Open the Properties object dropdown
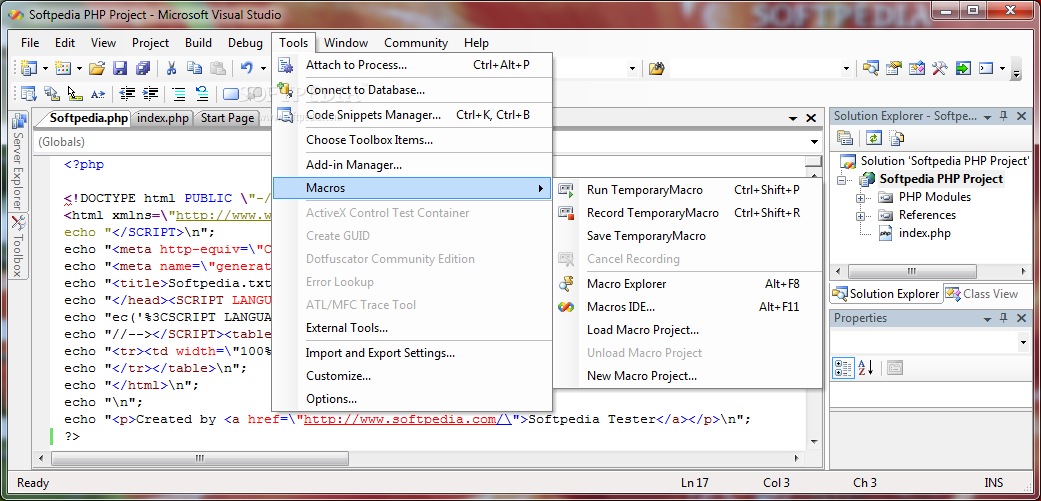The width and height of the screenshot is (1041, 501). 1022,342
